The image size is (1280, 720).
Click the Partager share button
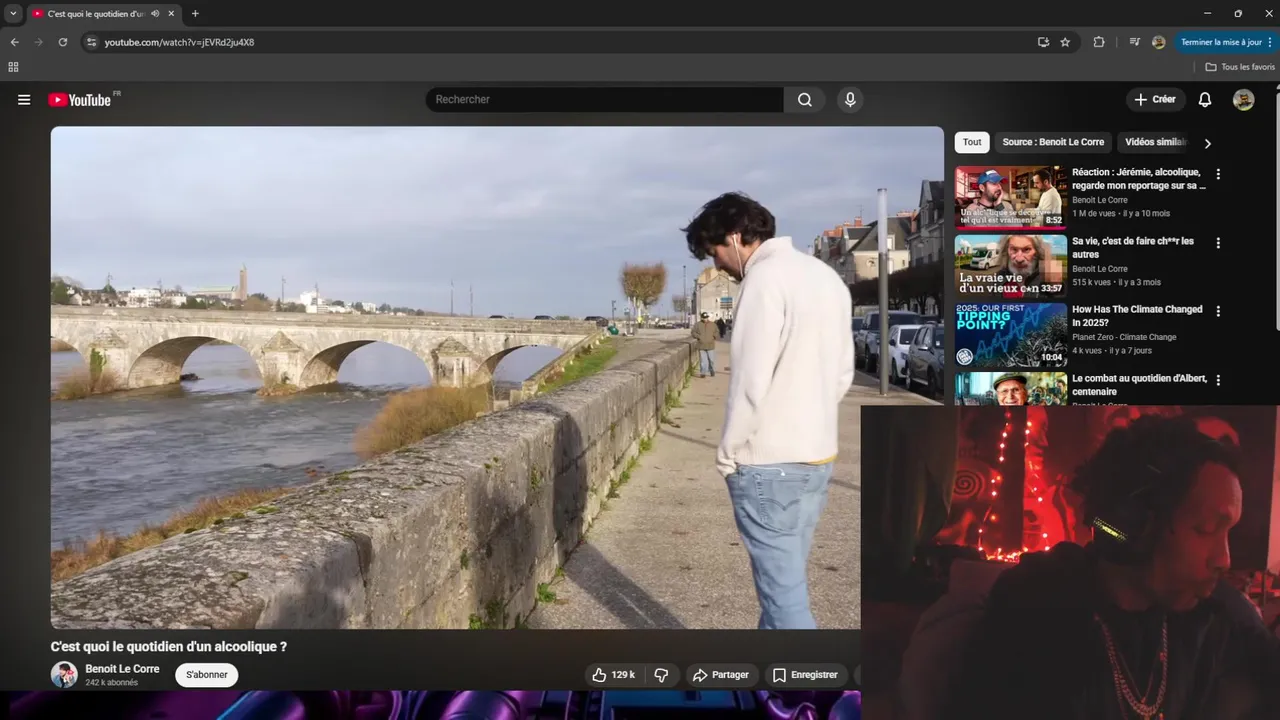tap(721, 675)
